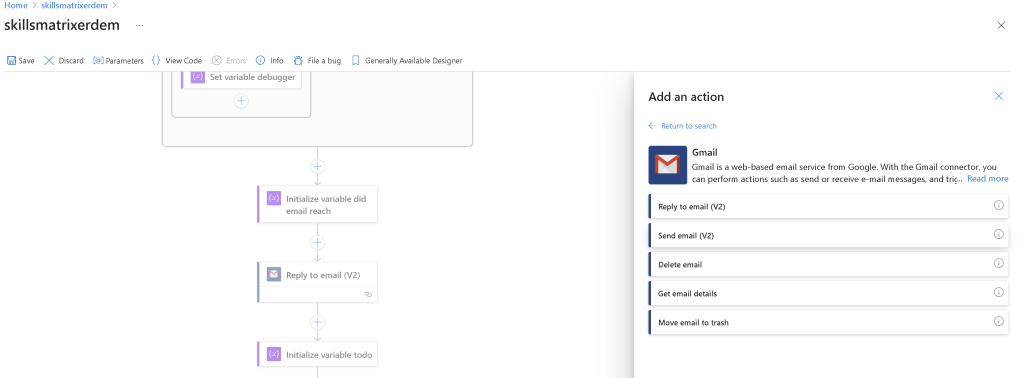Click File a bug

tap(317, 61)
